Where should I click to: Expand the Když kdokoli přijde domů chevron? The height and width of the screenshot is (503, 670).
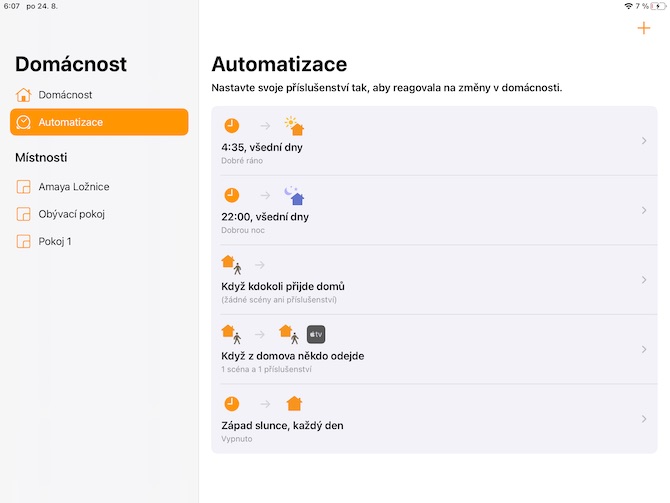[644, 280]
